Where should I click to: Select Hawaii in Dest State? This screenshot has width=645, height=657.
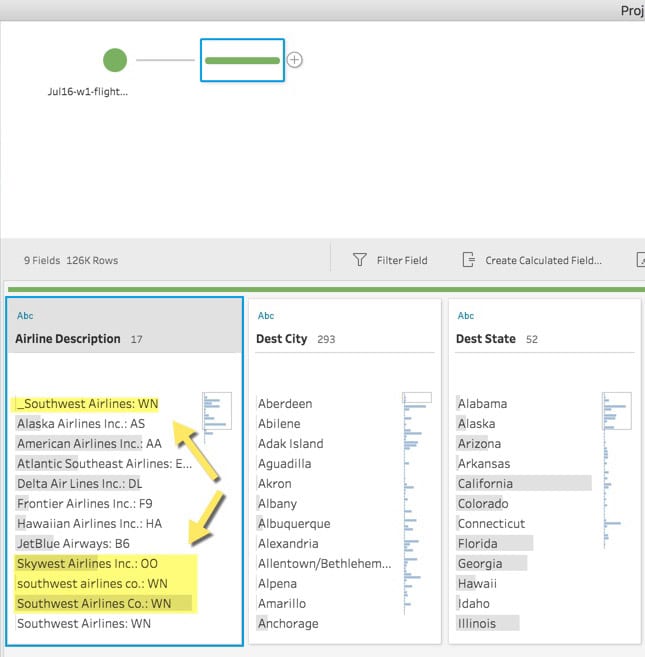(x=477, y=583)
